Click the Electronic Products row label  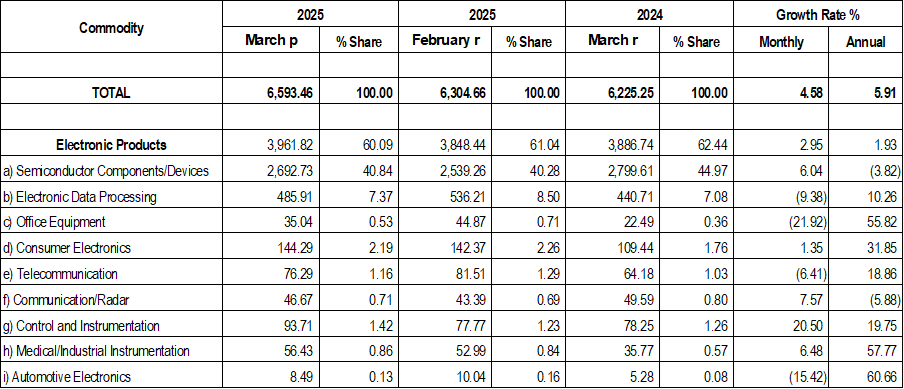point(111,145)
